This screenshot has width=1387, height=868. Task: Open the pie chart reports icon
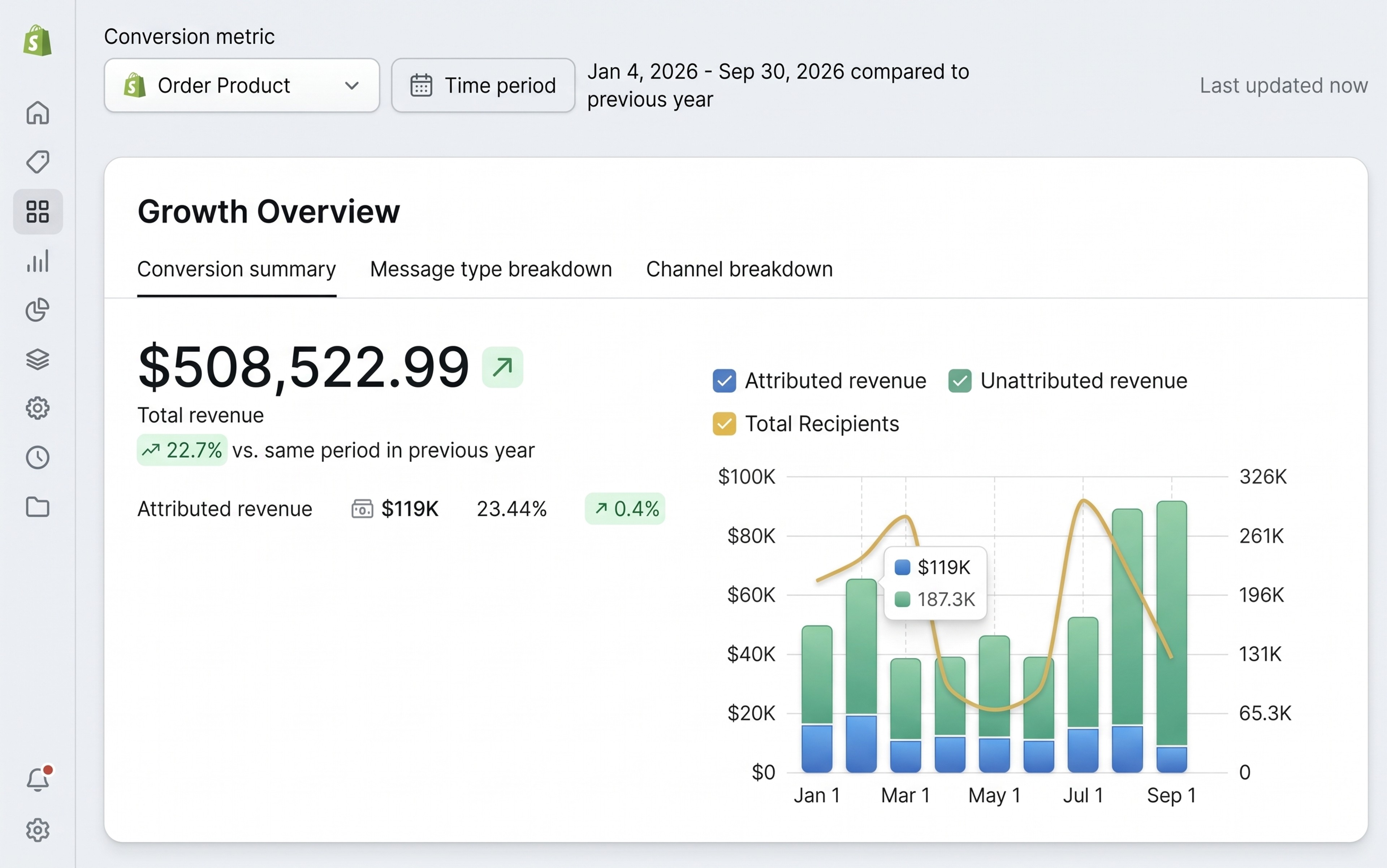tap(37, 310)
